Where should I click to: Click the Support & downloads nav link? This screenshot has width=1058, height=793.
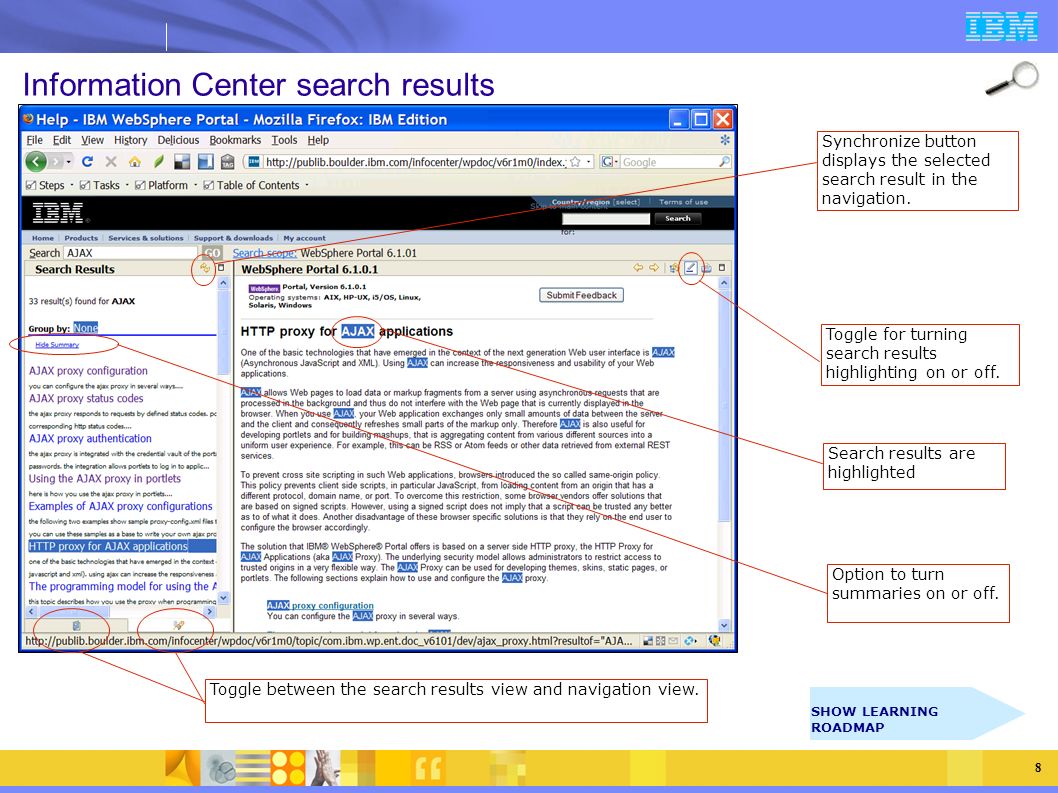tap(233, 238)
